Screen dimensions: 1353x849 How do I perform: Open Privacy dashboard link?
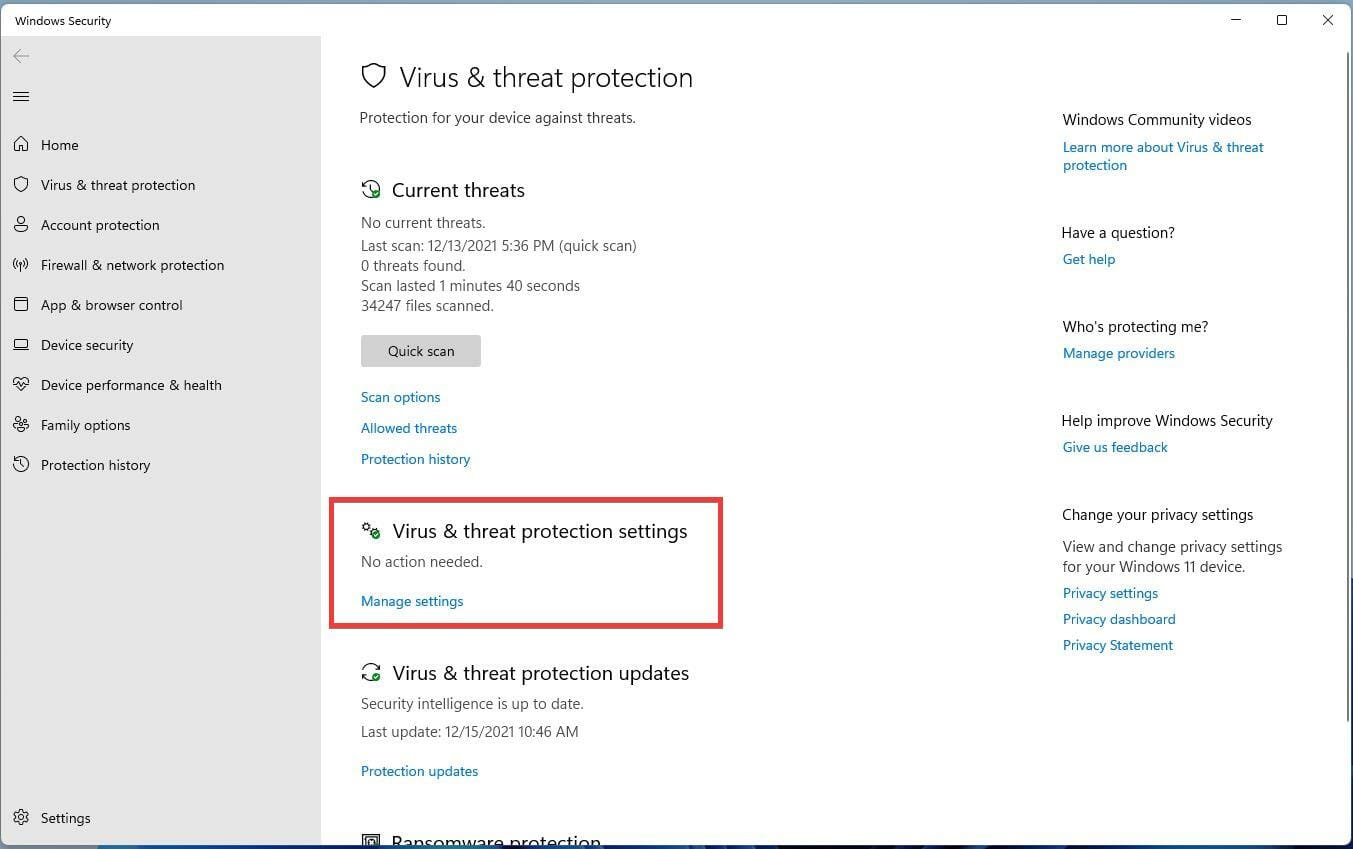coord(1119,619)
